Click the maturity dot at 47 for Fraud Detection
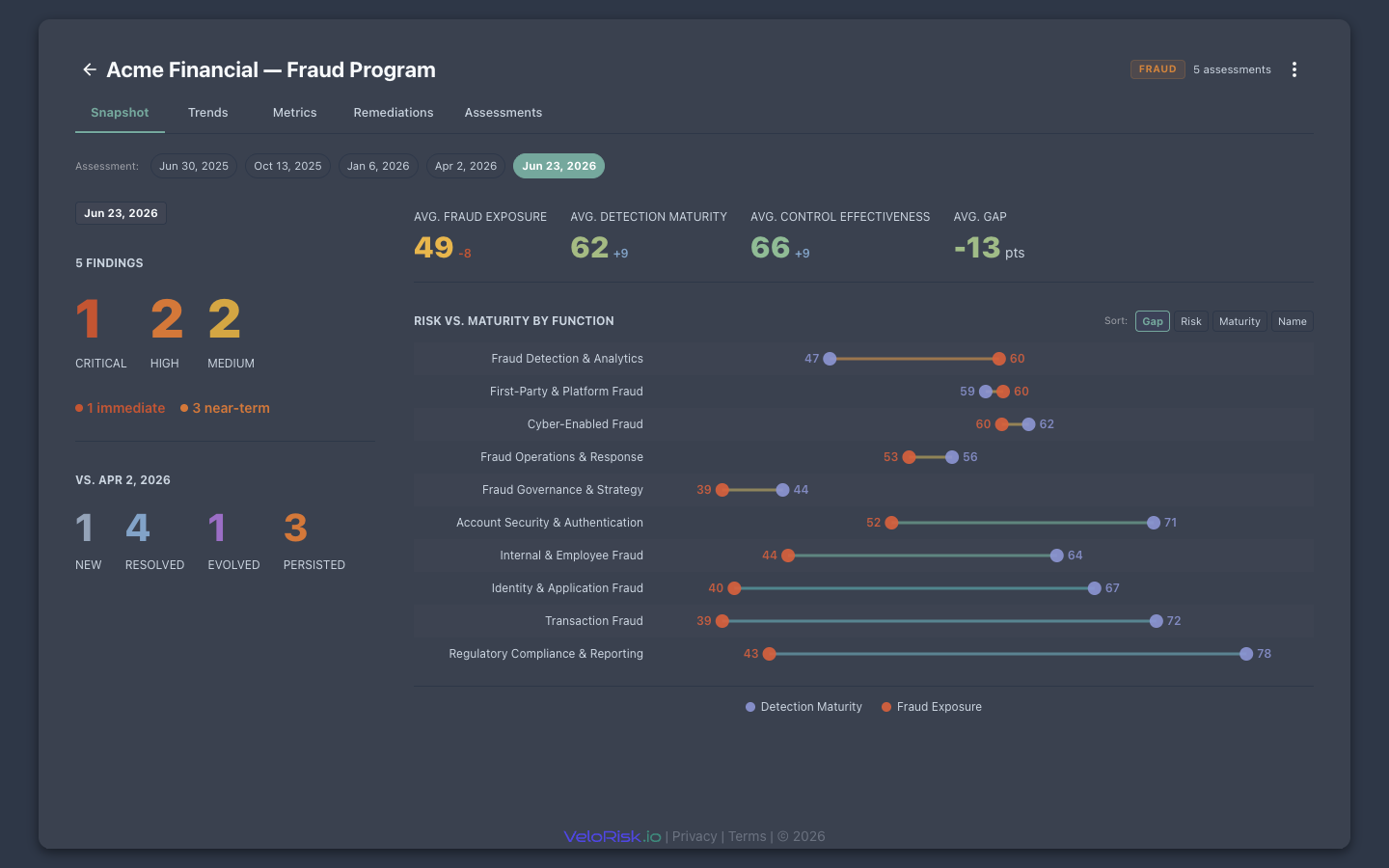The height and width of the screenshot is (868, 1389). coord(830,359)
